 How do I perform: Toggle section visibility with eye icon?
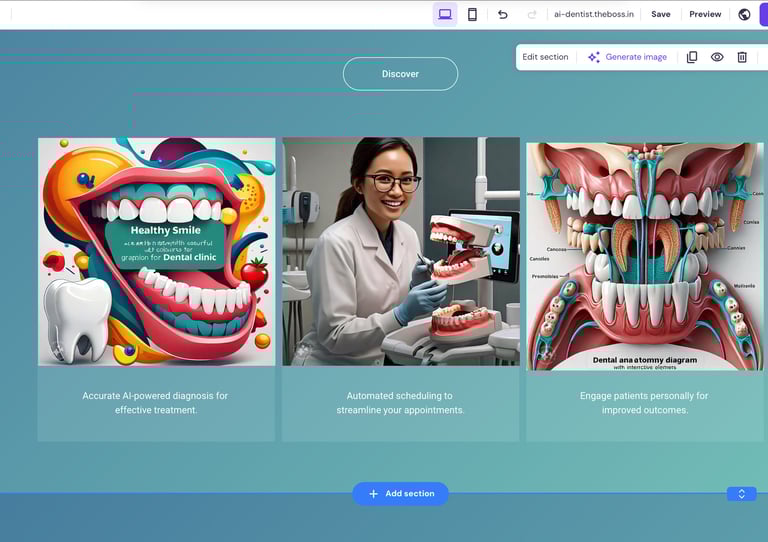(717, 57)
